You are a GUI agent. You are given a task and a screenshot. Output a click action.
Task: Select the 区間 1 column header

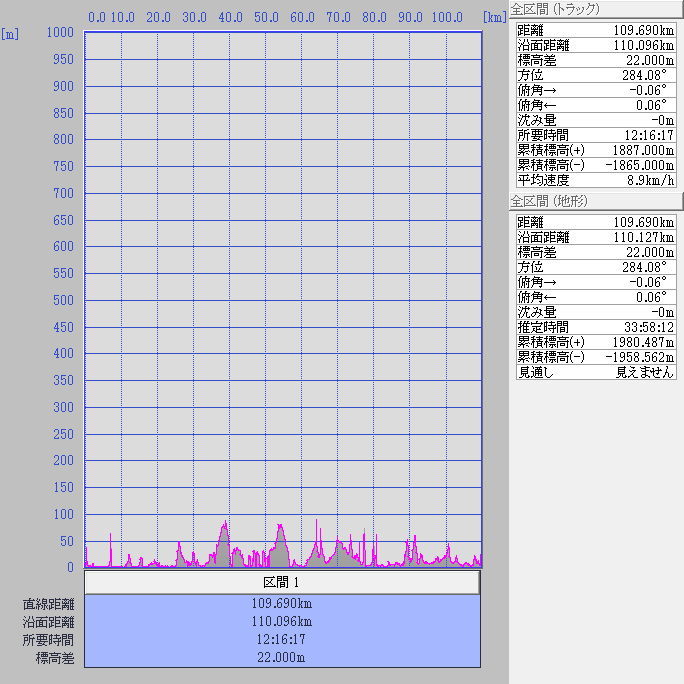tap(282, 582)
